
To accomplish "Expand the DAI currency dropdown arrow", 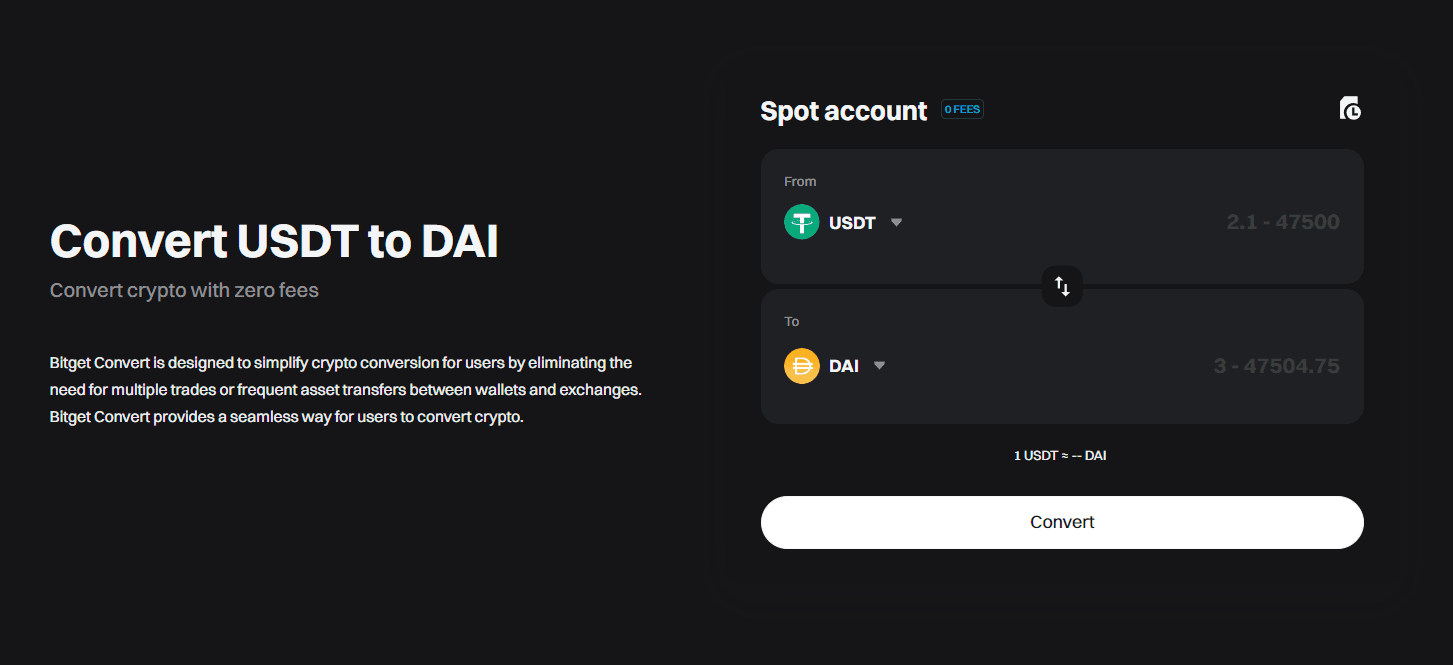I will pyautogui.click(x=879, y=366).
